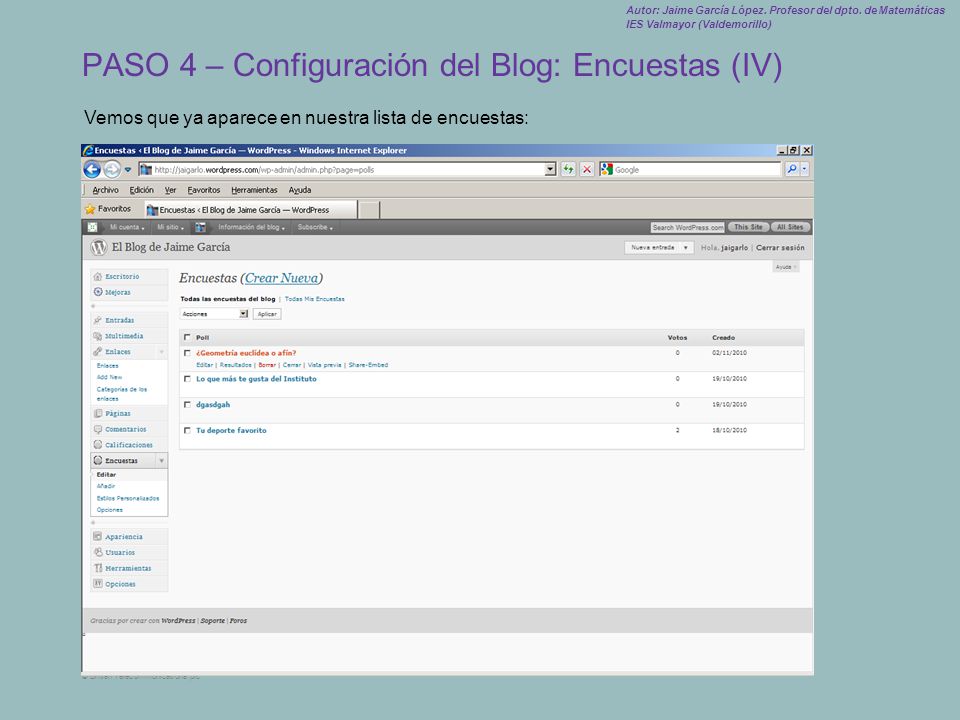Click the page icon in the address bar

click(146, 170)
